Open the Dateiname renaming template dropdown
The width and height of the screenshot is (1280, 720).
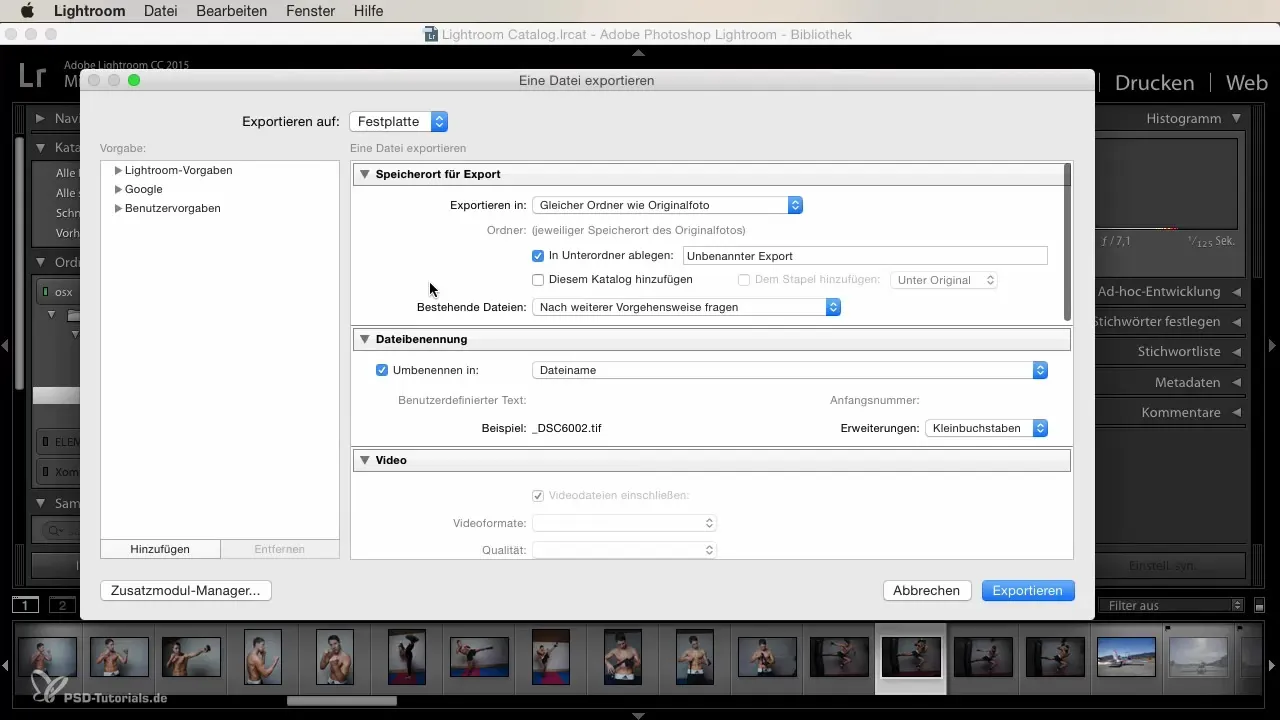(x=790, y=370)
